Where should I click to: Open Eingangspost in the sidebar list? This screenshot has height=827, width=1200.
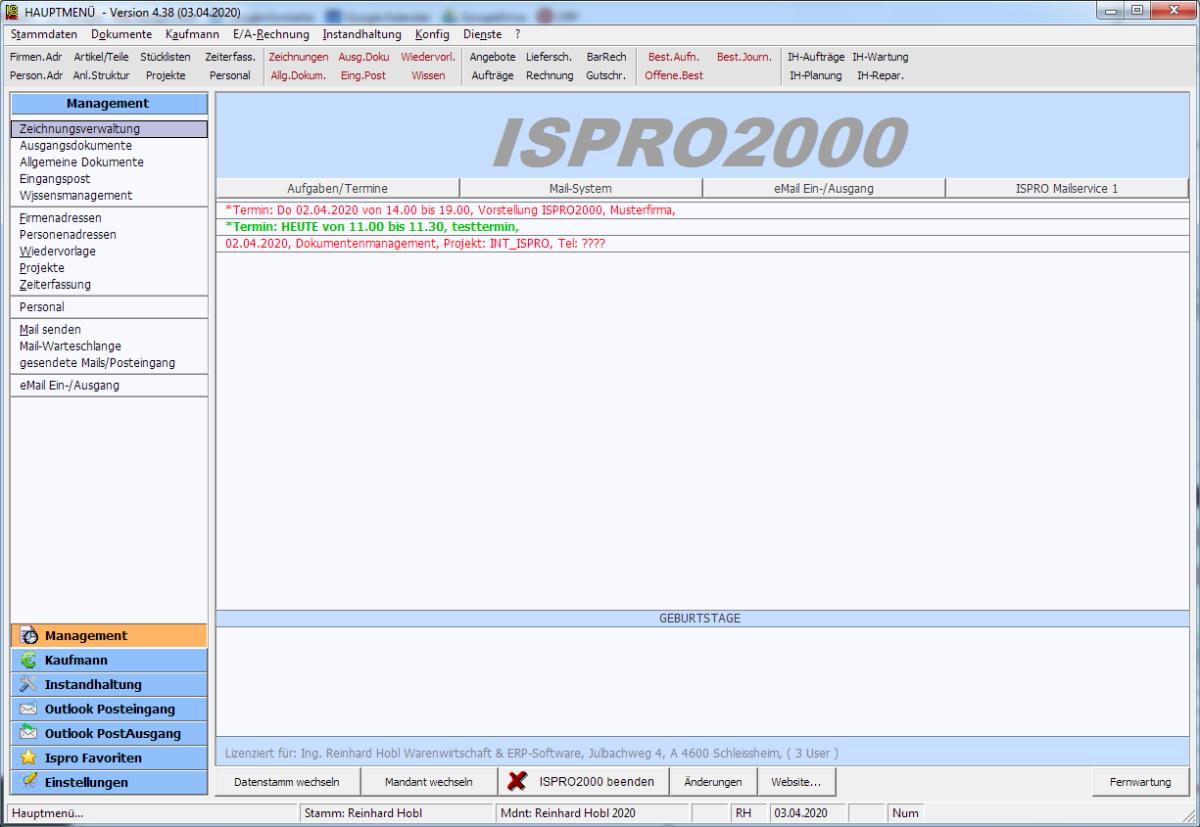(x=54, y=178)
